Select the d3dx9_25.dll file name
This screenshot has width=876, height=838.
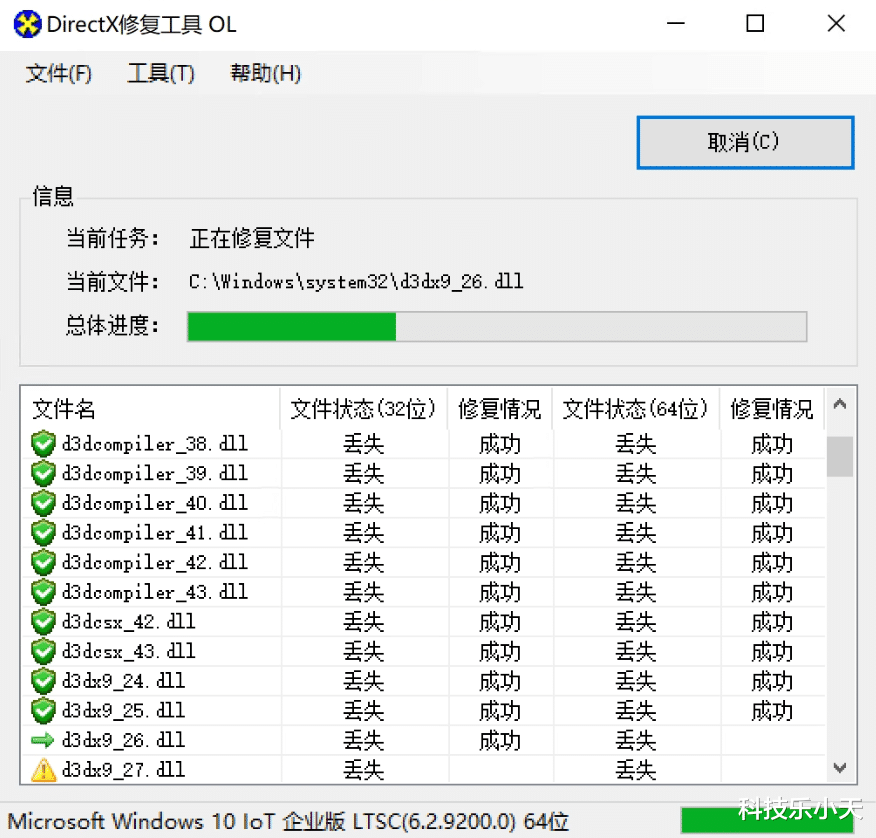[123, 711]
